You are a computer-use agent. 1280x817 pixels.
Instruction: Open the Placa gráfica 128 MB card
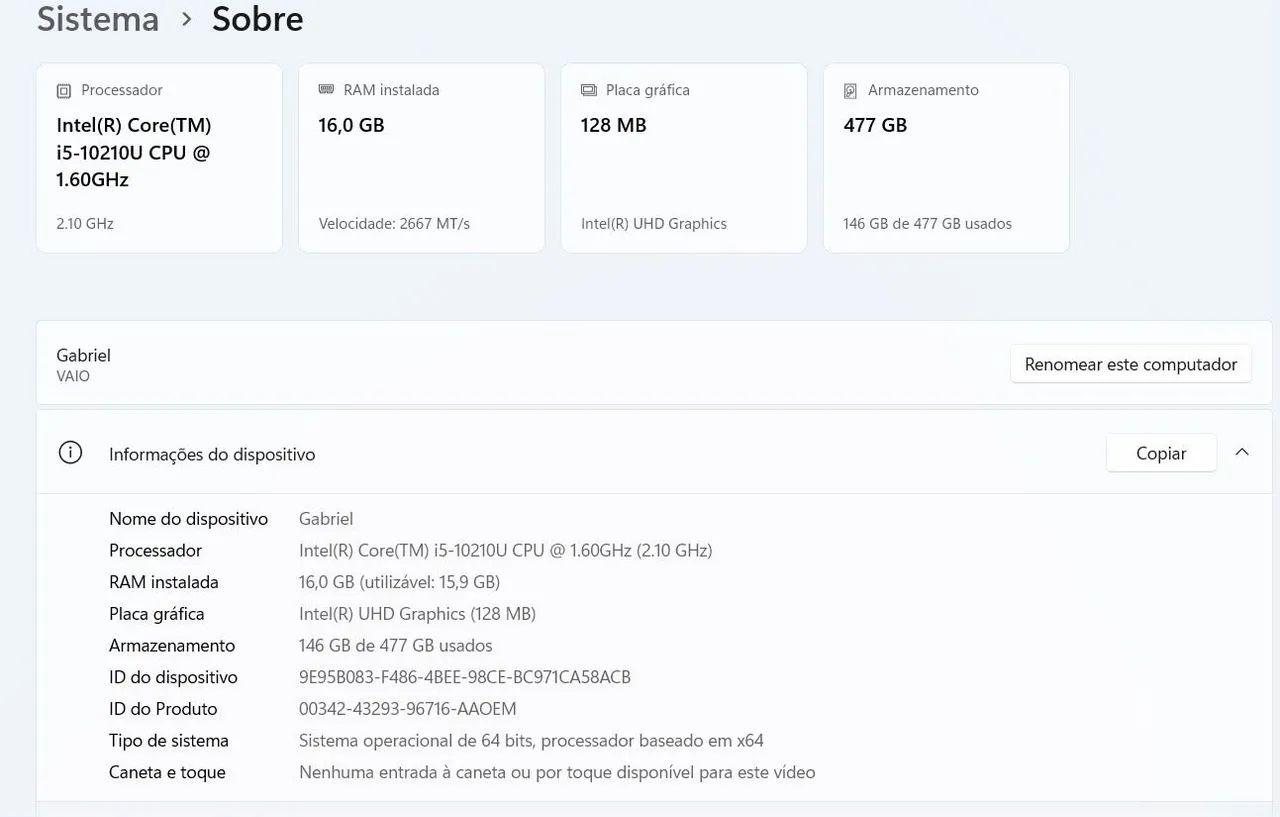pyautogui.click(x=684, y=158)
